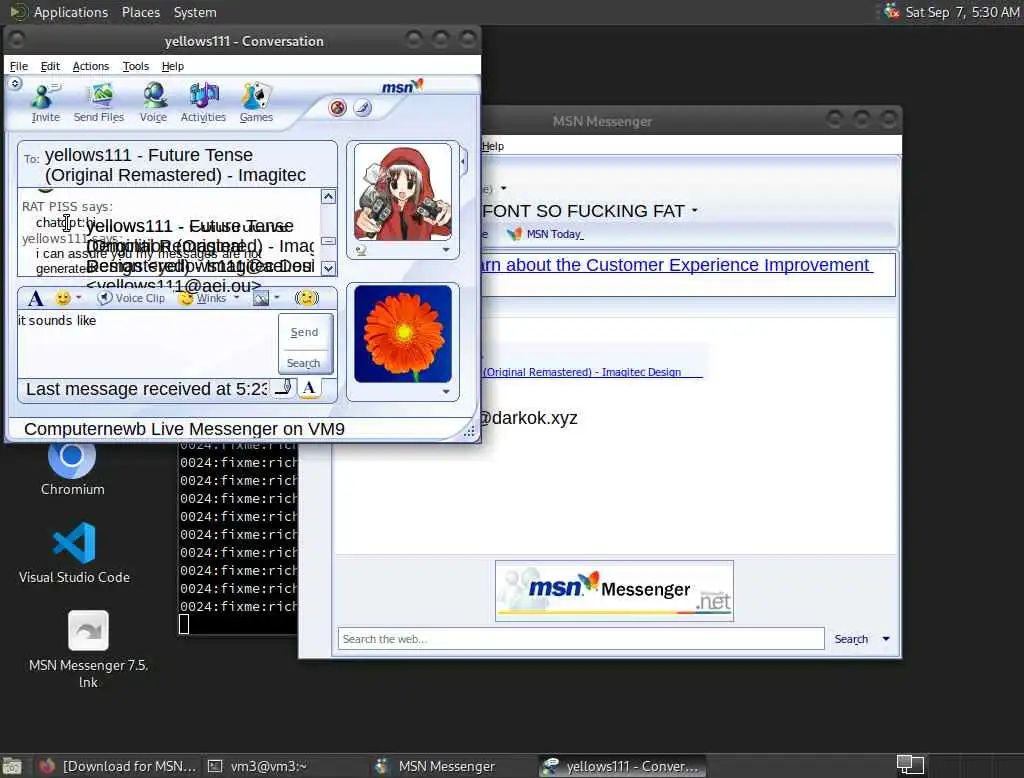This screenshot has width=1024, height=778.
Task: Click the chat history scrollbar thumb
Action: pyautogui.click(x=328, y=241)
